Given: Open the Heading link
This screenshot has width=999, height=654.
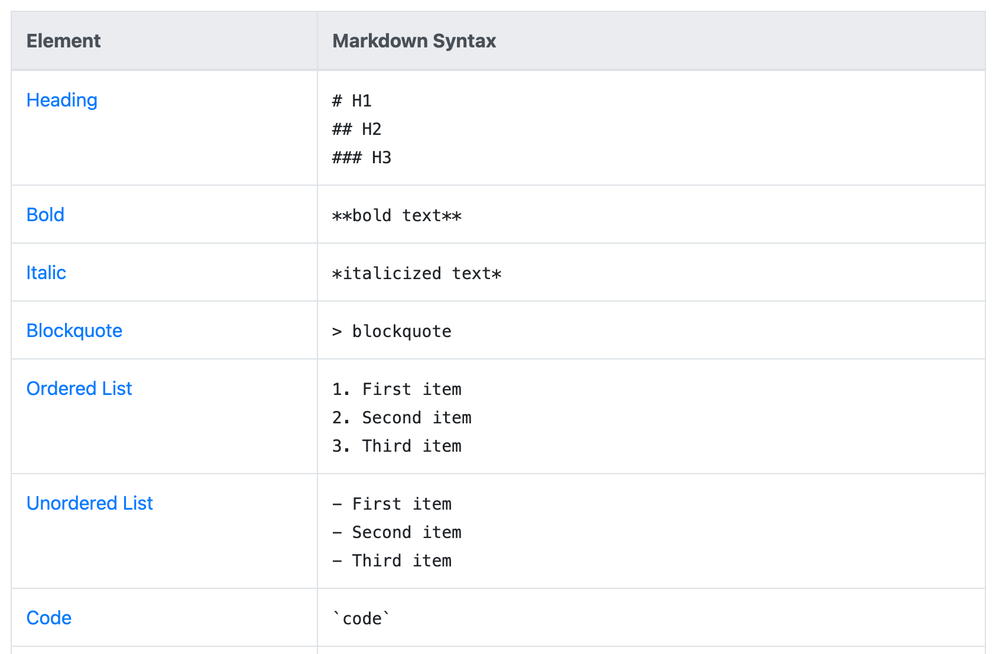Looking at the screenshot, I should (x=62, y=100).
